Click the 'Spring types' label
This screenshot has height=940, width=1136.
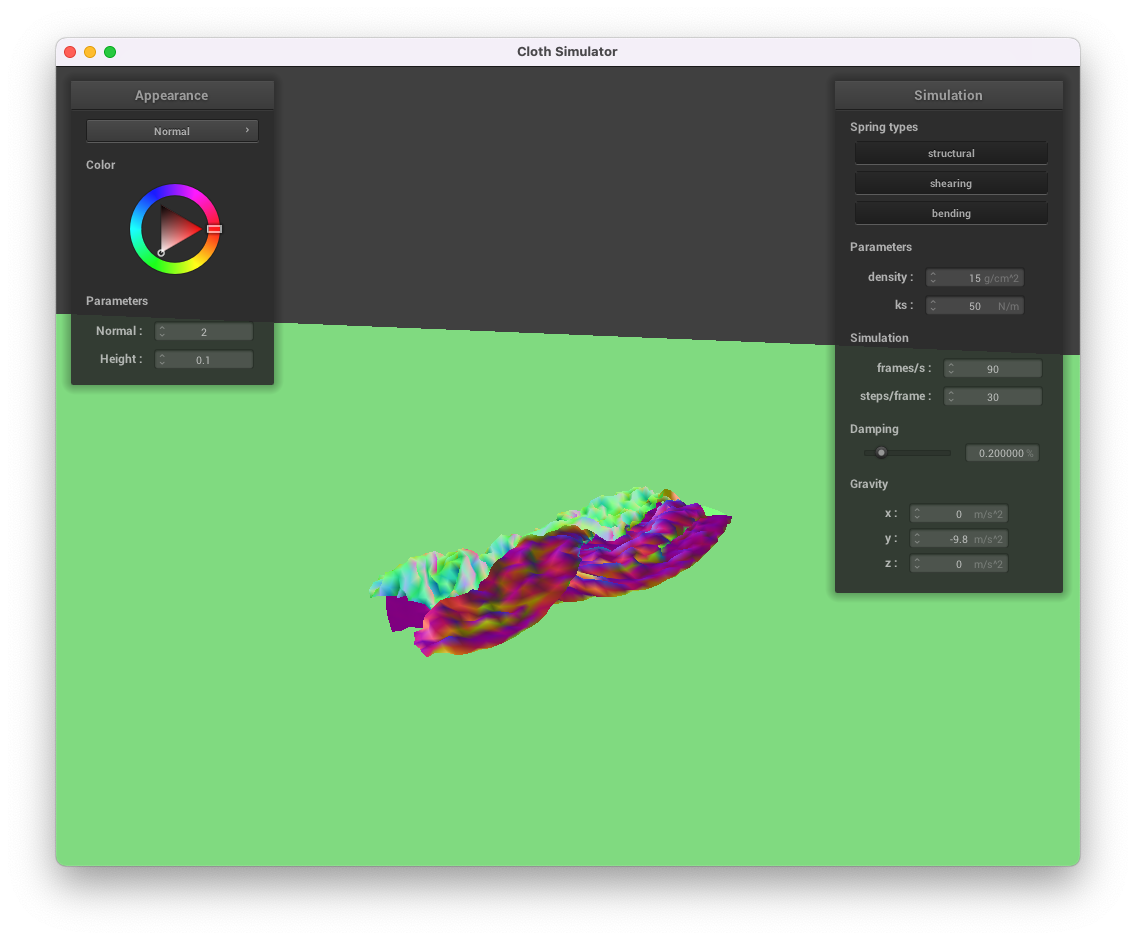point(884,127)
